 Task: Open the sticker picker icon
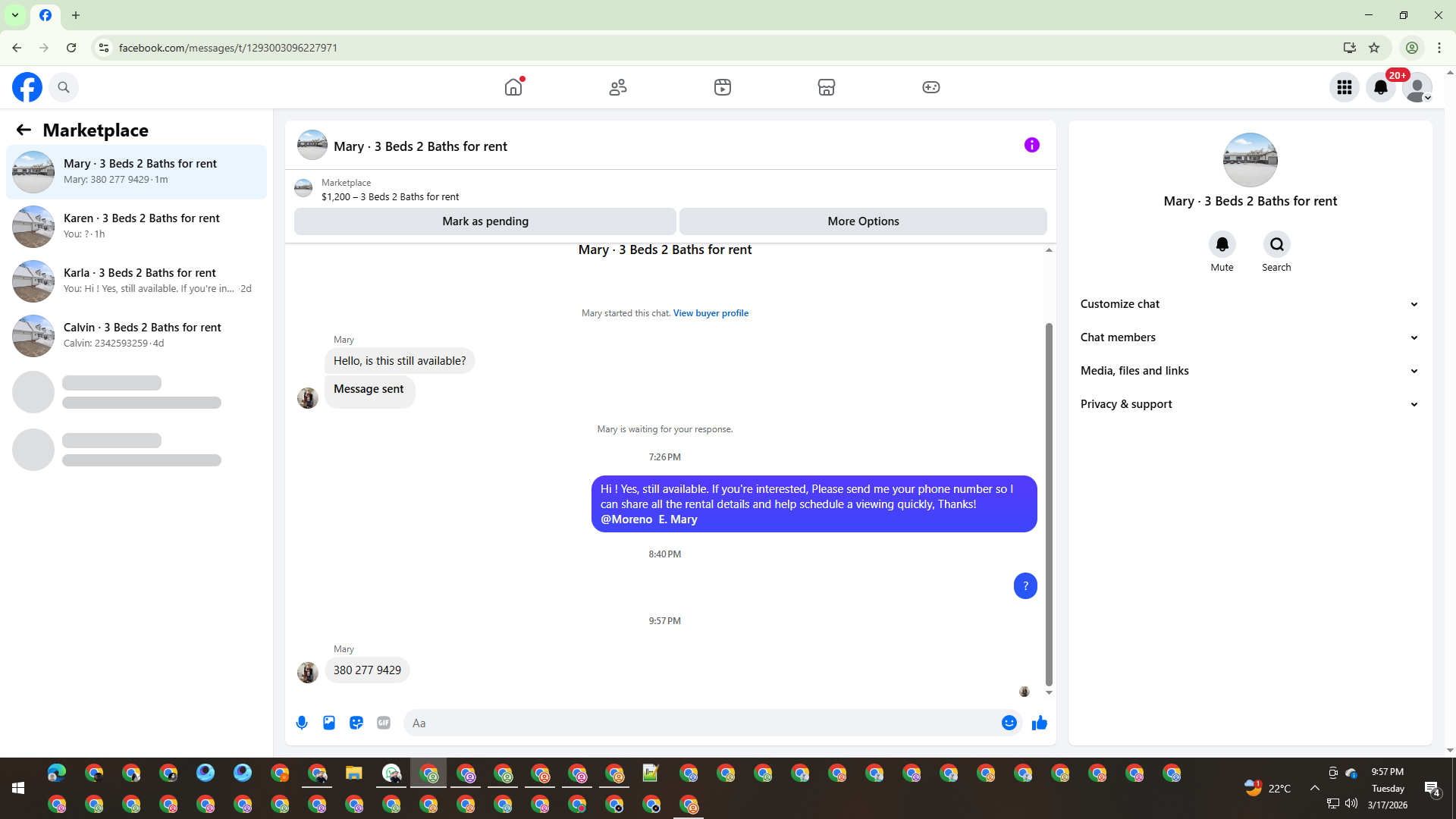(356, 723)
